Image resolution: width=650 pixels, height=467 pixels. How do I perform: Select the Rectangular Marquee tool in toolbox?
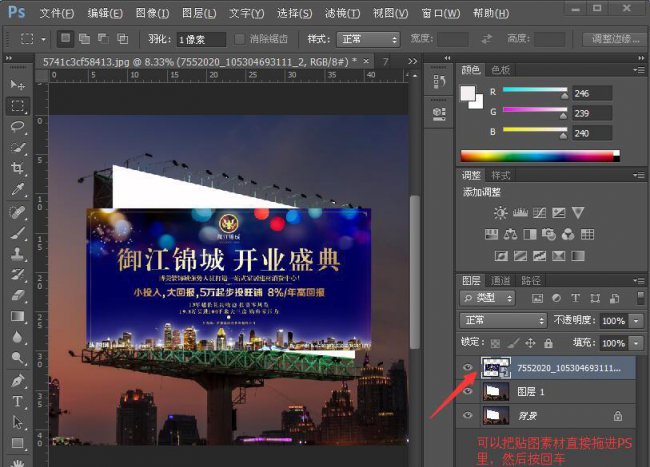[x=17, y=106]
